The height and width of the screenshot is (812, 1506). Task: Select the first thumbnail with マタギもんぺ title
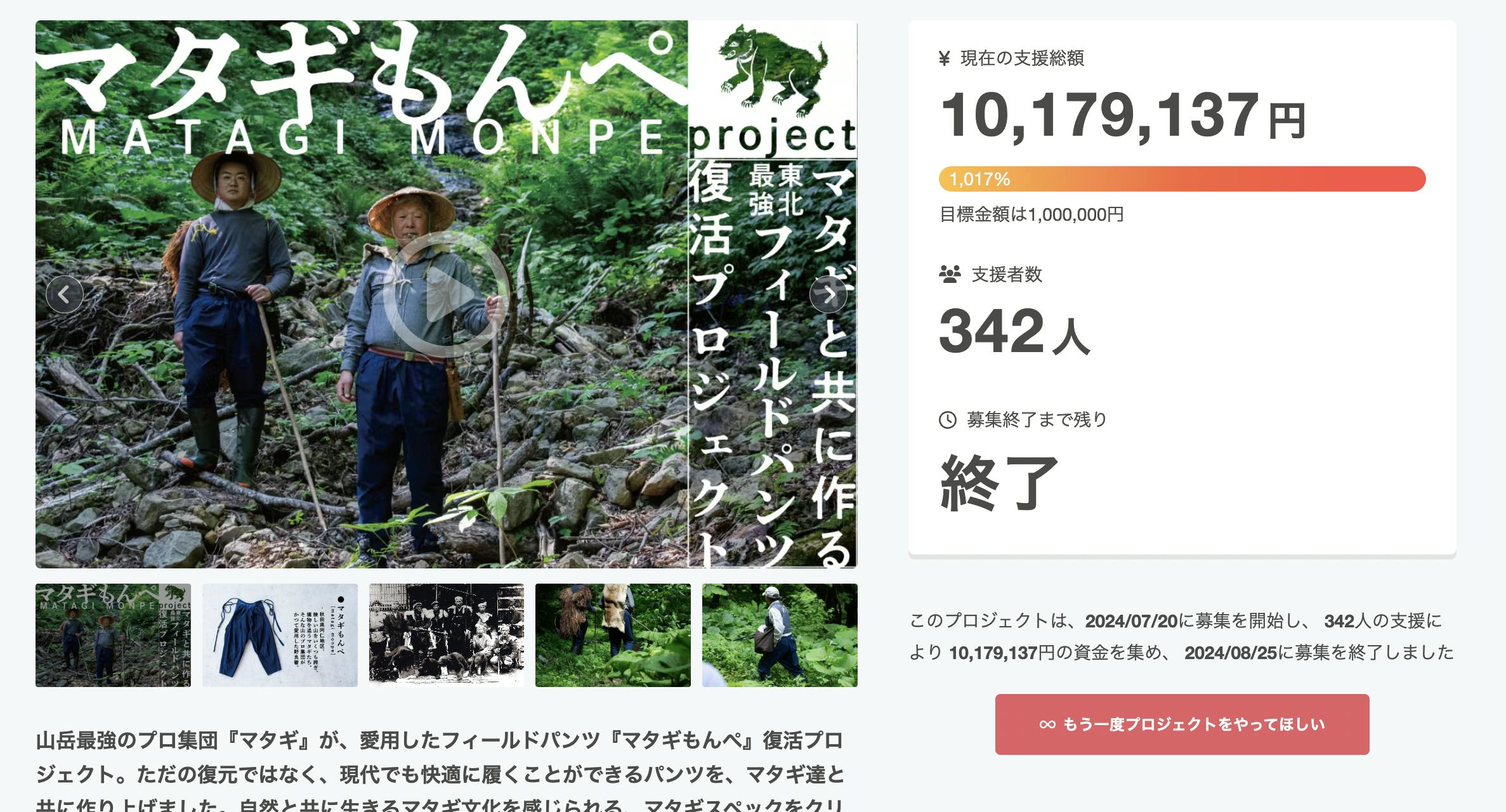point(113,635)
